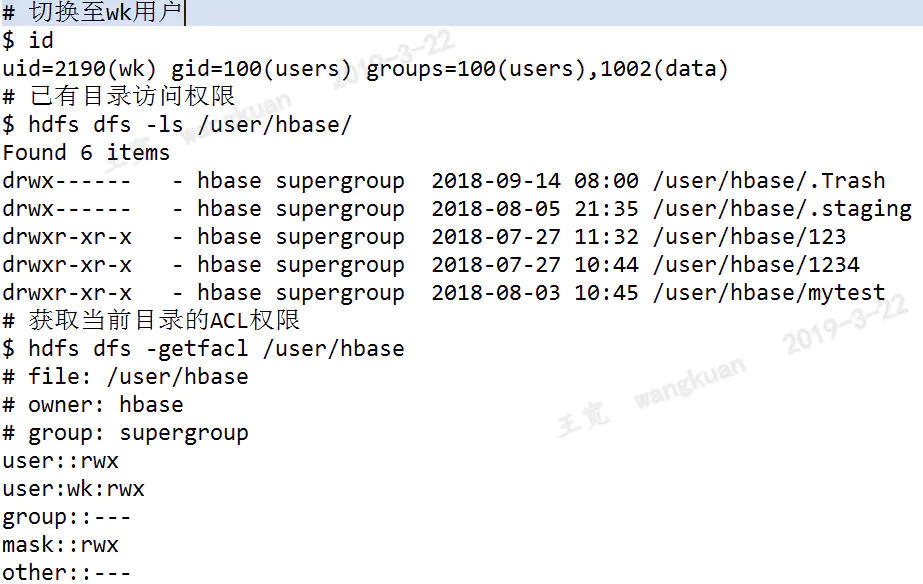
Task: Click the "# file: /user/hbase" line
Action: click(x=125, y=377)
